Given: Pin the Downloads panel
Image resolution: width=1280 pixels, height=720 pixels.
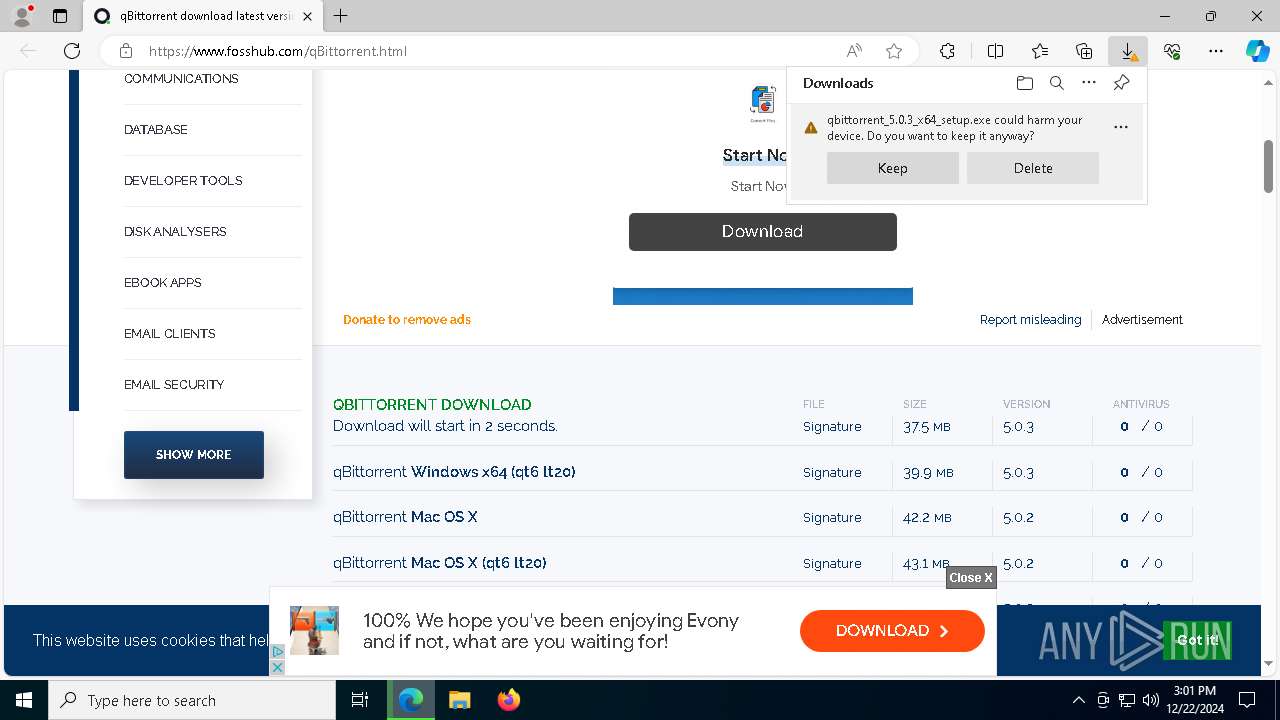Looking at the screenshot, I should [1121, 83].
